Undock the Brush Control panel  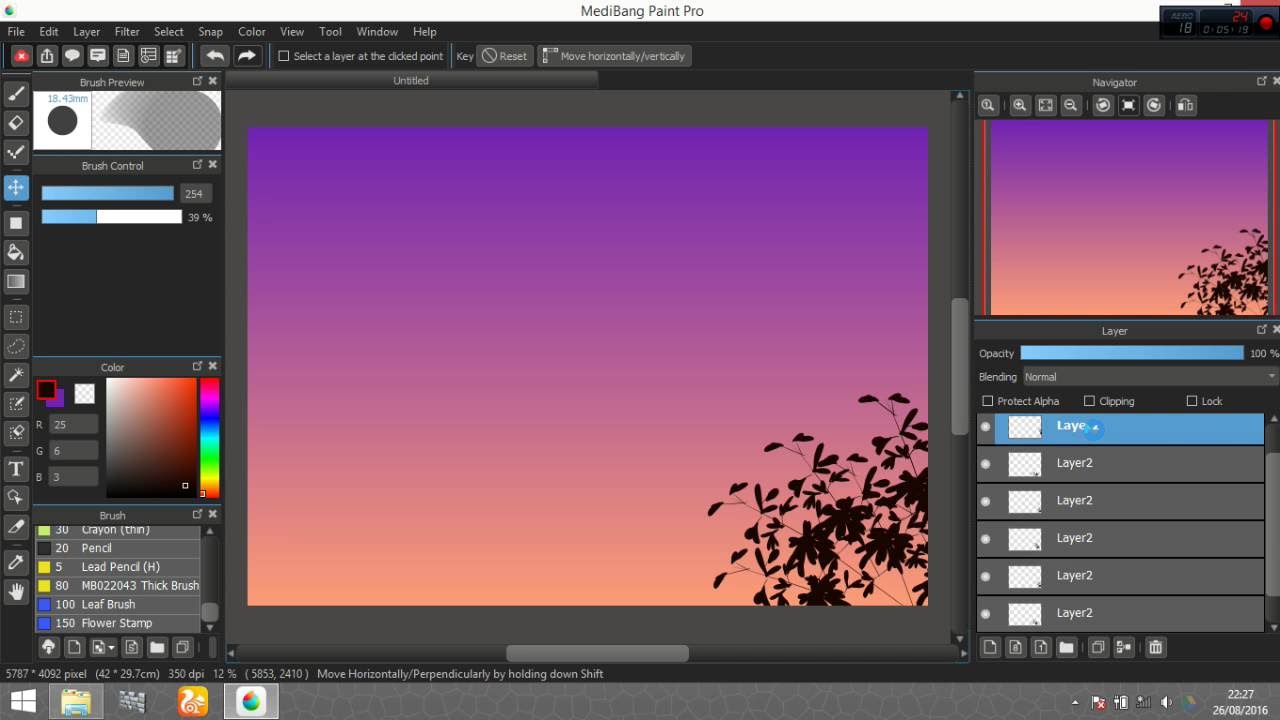[197, 164]
